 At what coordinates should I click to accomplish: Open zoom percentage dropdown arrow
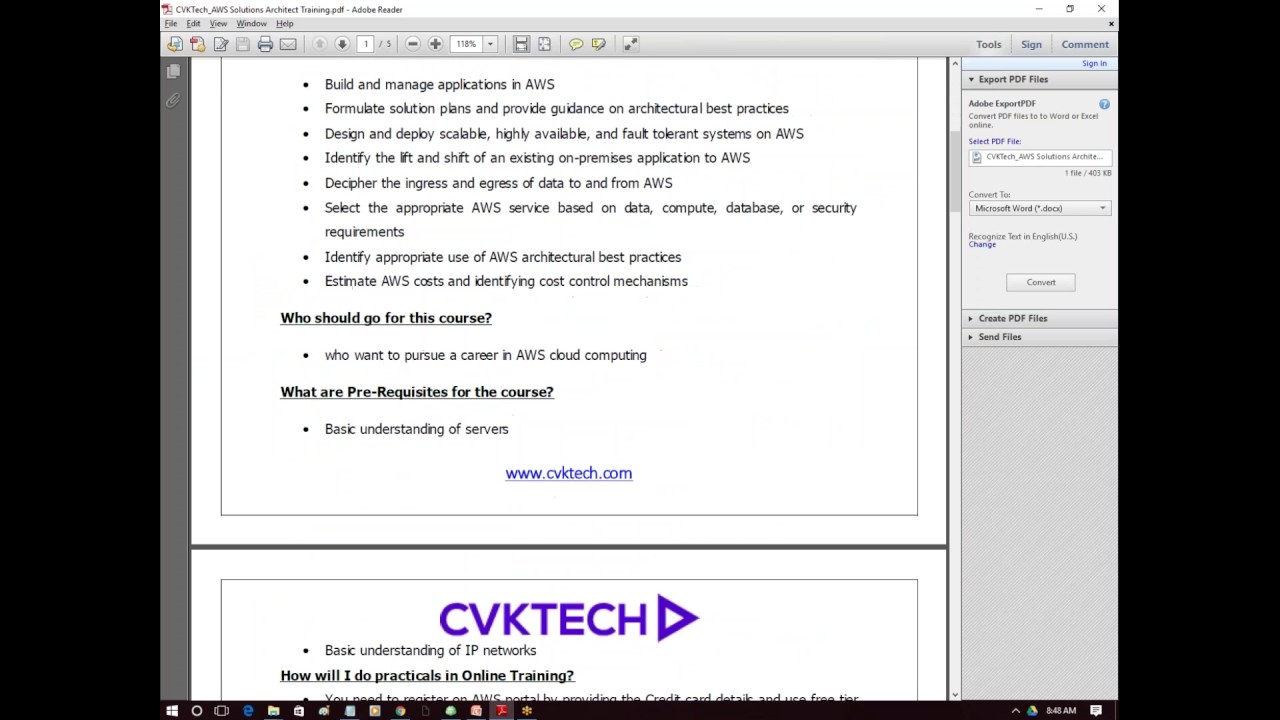click(490, 44)
